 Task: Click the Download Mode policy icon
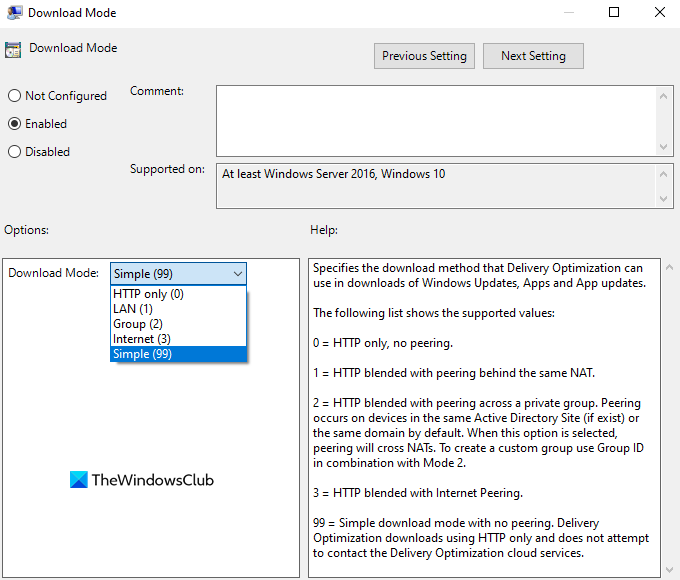(13, 50)
